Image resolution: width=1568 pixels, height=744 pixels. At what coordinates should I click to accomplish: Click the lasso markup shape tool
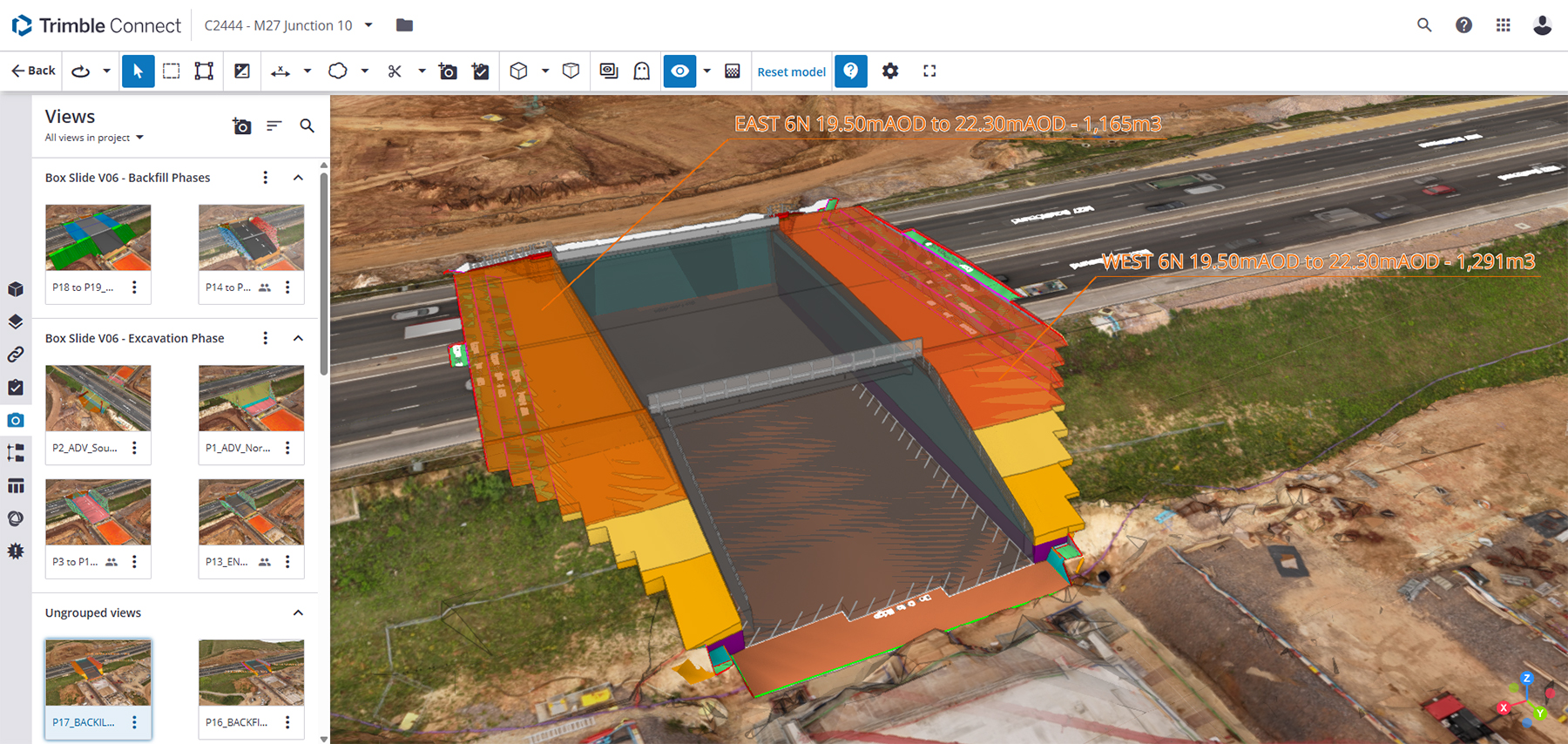coord(338,71)
